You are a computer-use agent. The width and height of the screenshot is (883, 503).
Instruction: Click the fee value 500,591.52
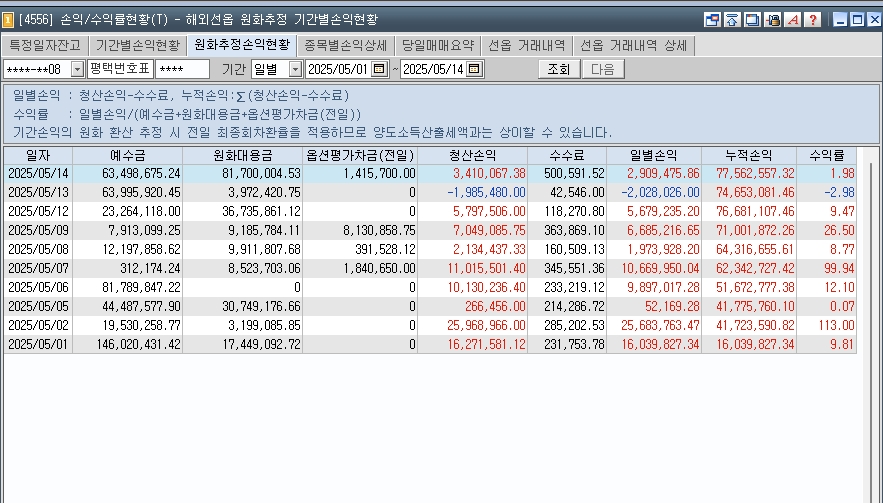(574, 173)
